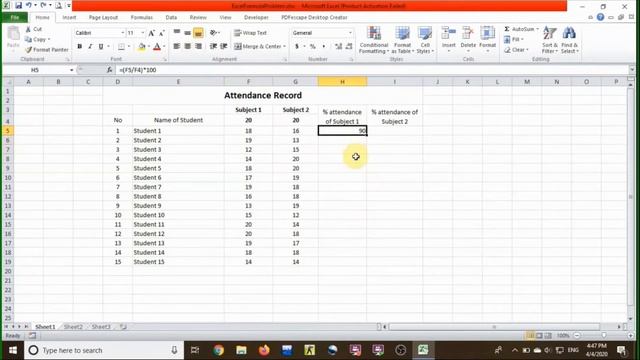Click the AutoSum button
This screenshot has height=360, width=640.
pyautogui.click(x=521, y=29)
